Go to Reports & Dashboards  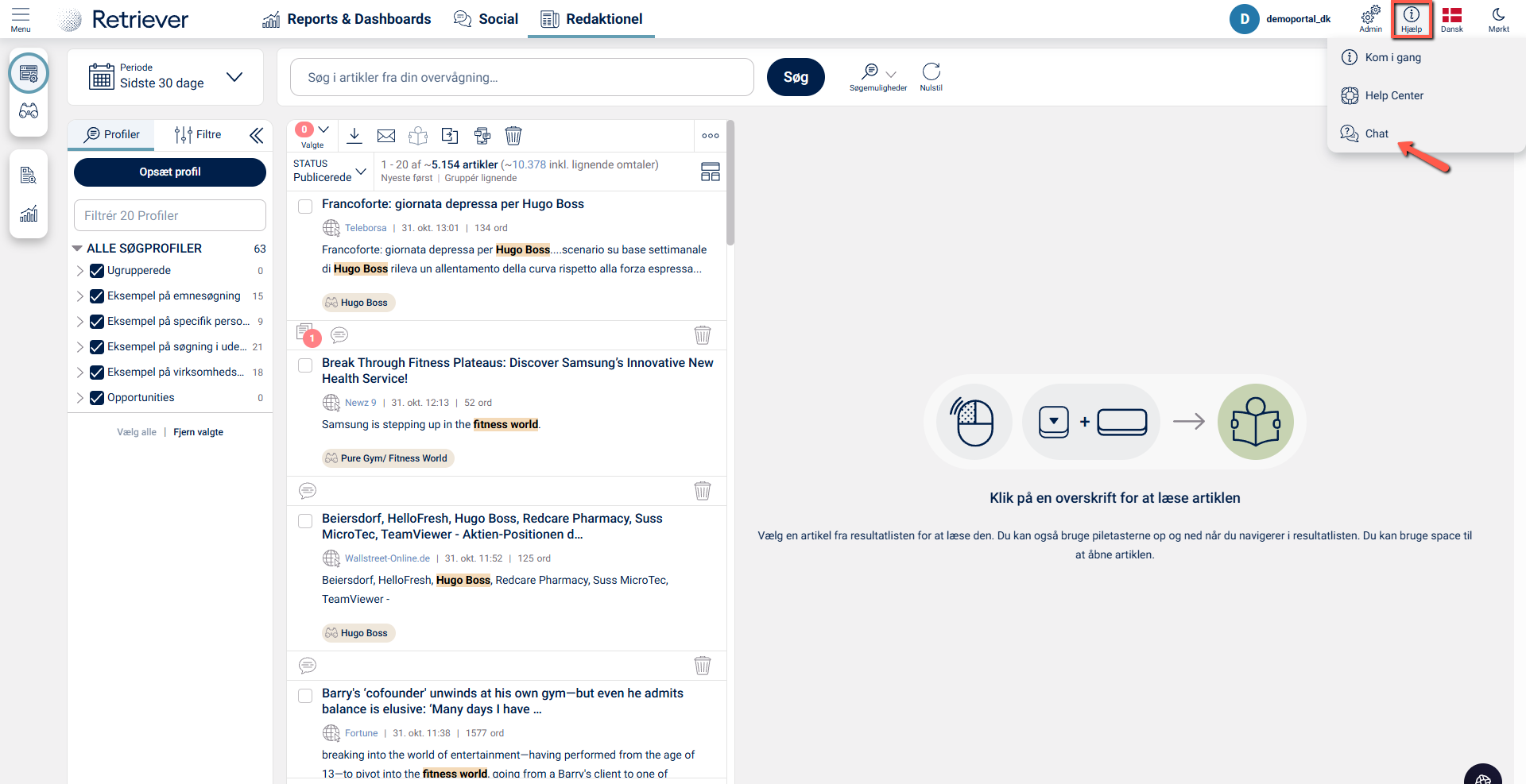tap(347, 19)
